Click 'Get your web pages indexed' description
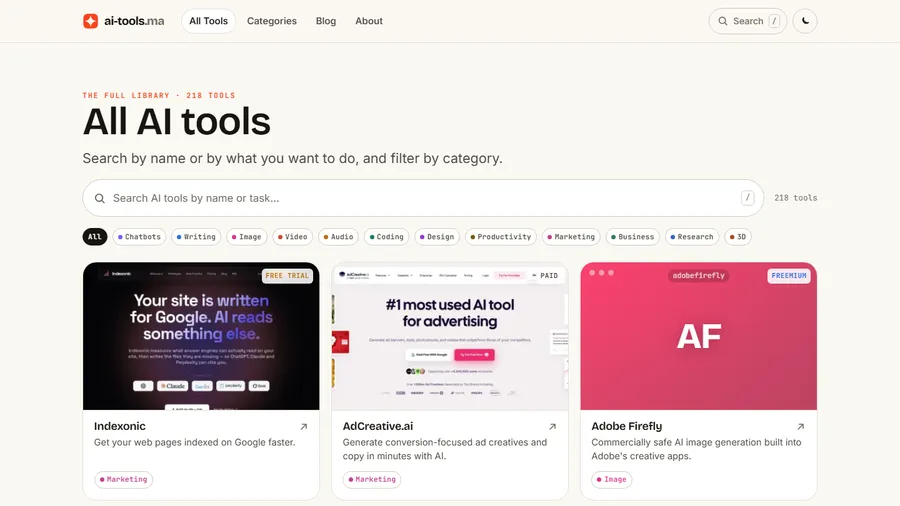 tap(195, 442)
